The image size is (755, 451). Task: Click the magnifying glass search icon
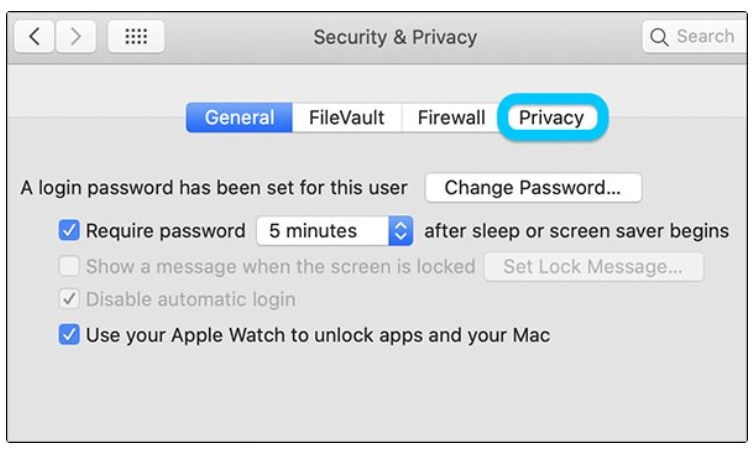(660, 37)
